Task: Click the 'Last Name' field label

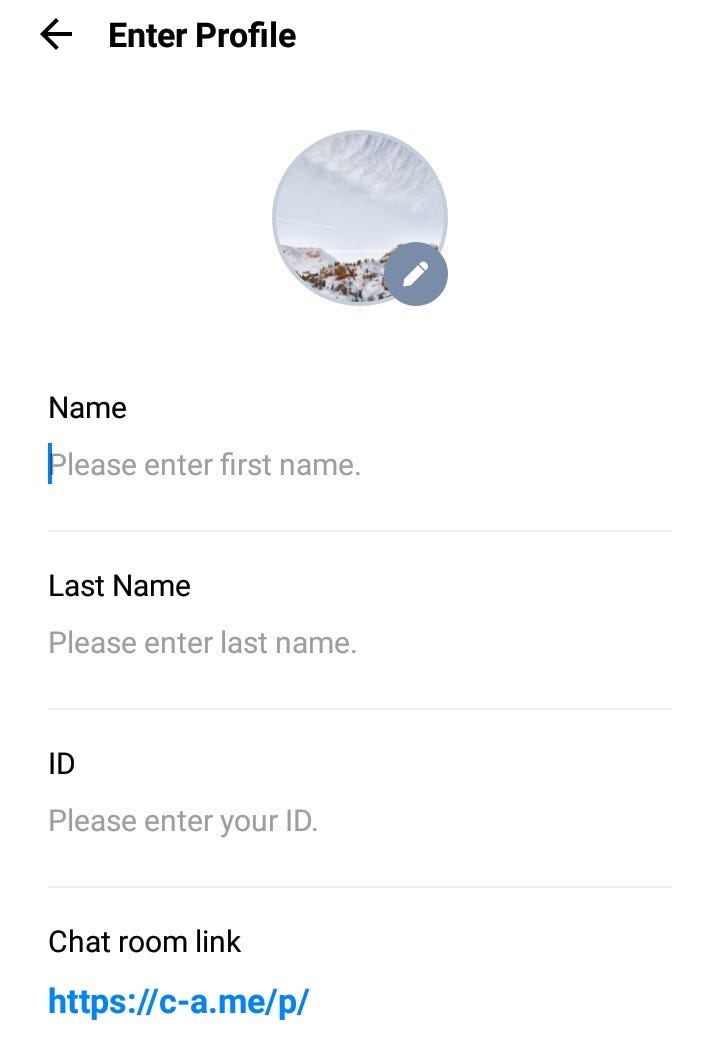Action: pos(120,585)
